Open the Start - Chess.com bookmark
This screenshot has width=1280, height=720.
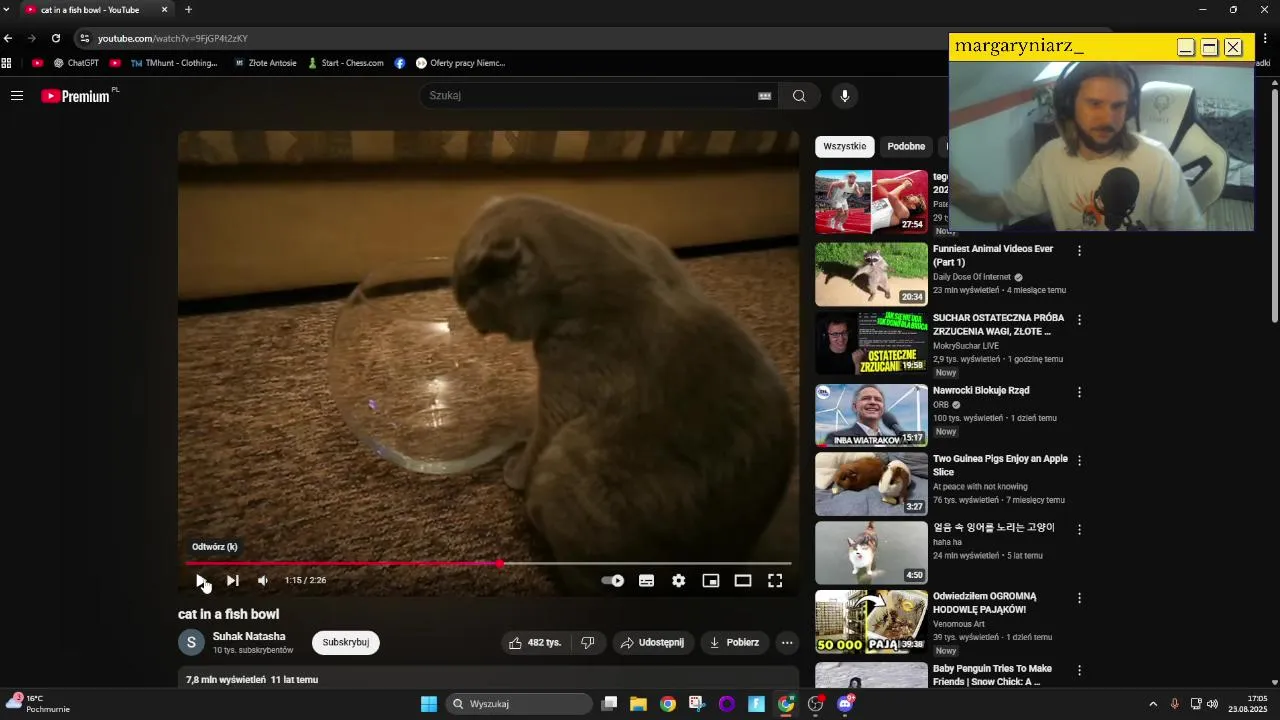click(345, 63)
